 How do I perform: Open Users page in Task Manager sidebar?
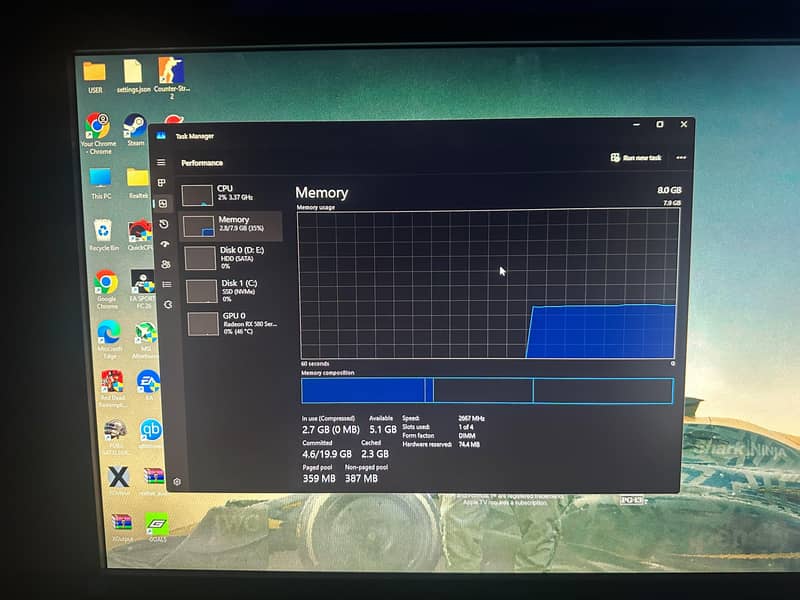(x=166, y=264)
